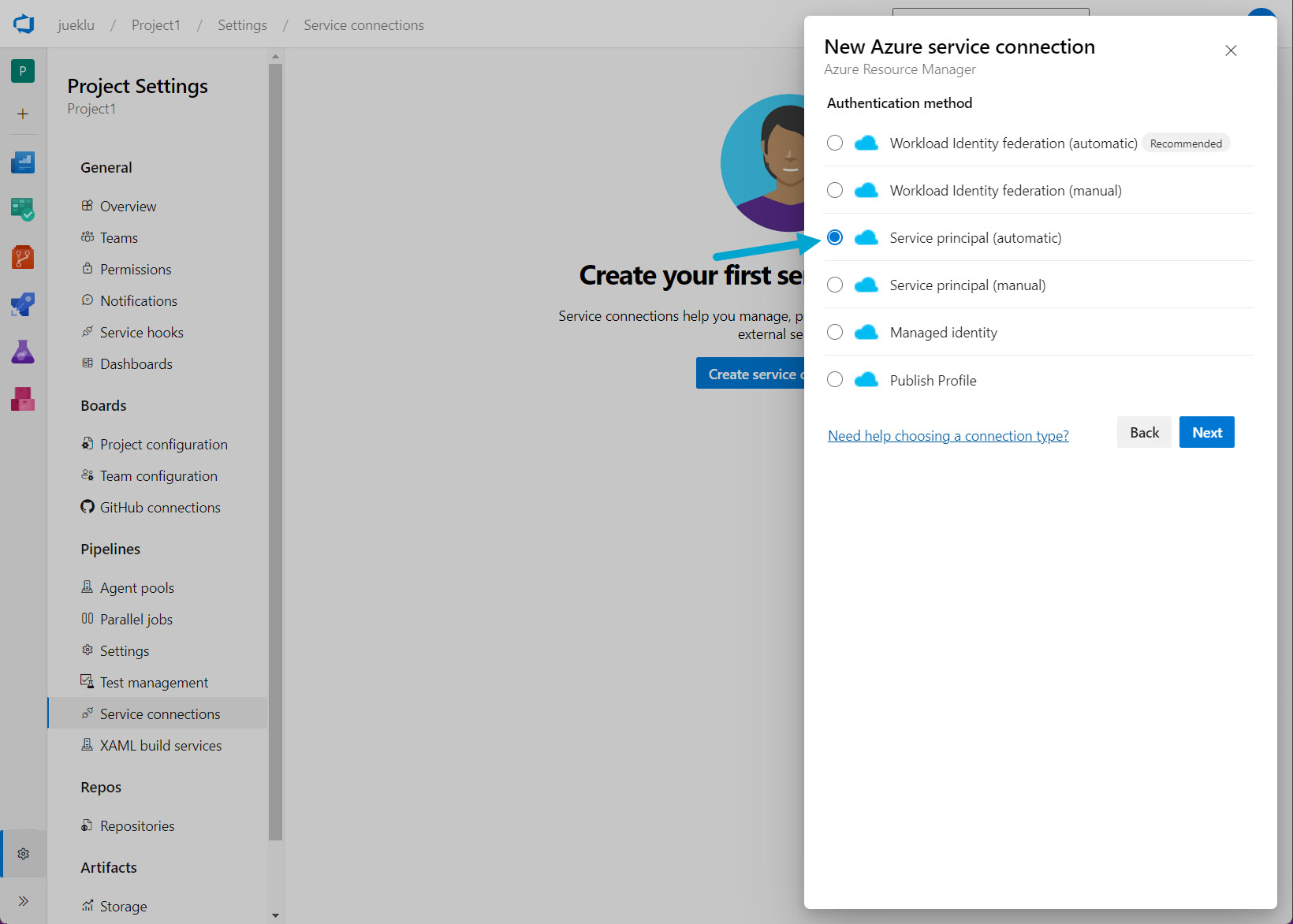Open Azure Boards from the left rail
Screen dimensions: 1293x924
click(x=23, y=209)
